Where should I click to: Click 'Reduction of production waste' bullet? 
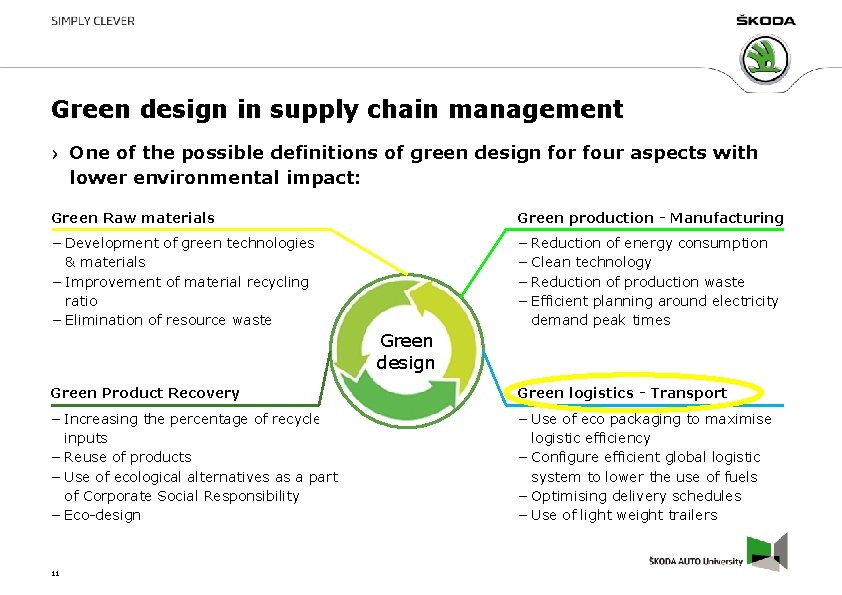coord(632,282)
